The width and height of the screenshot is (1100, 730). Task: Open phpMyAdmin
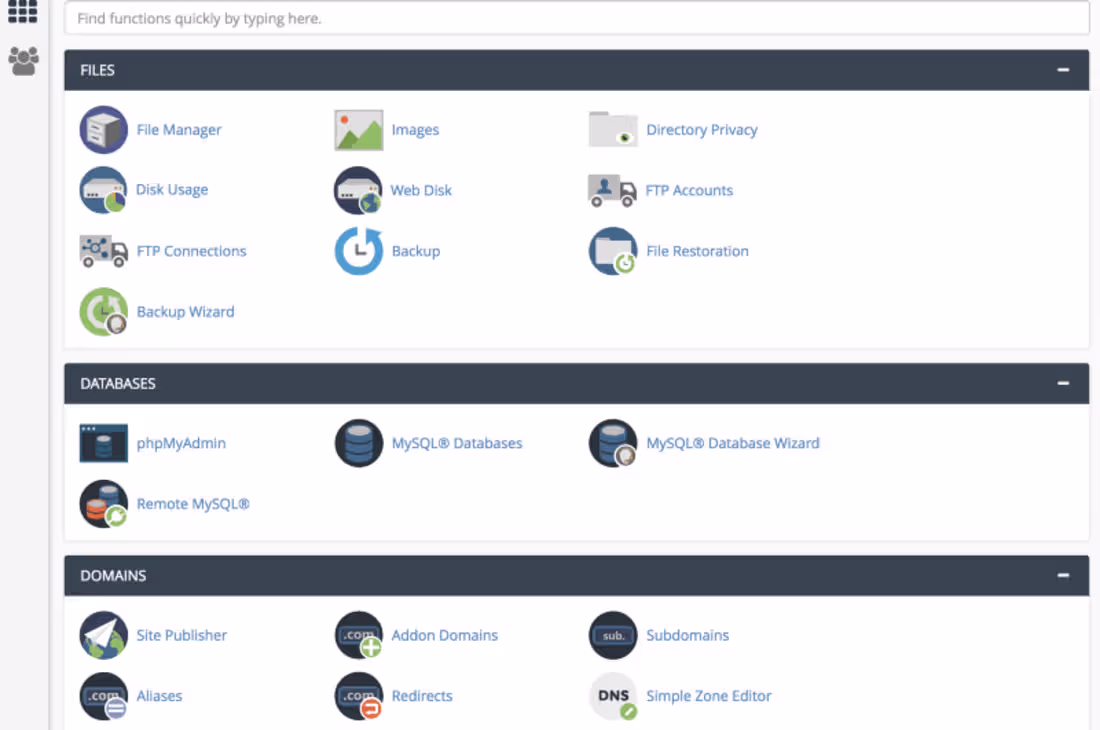point(181,443)
